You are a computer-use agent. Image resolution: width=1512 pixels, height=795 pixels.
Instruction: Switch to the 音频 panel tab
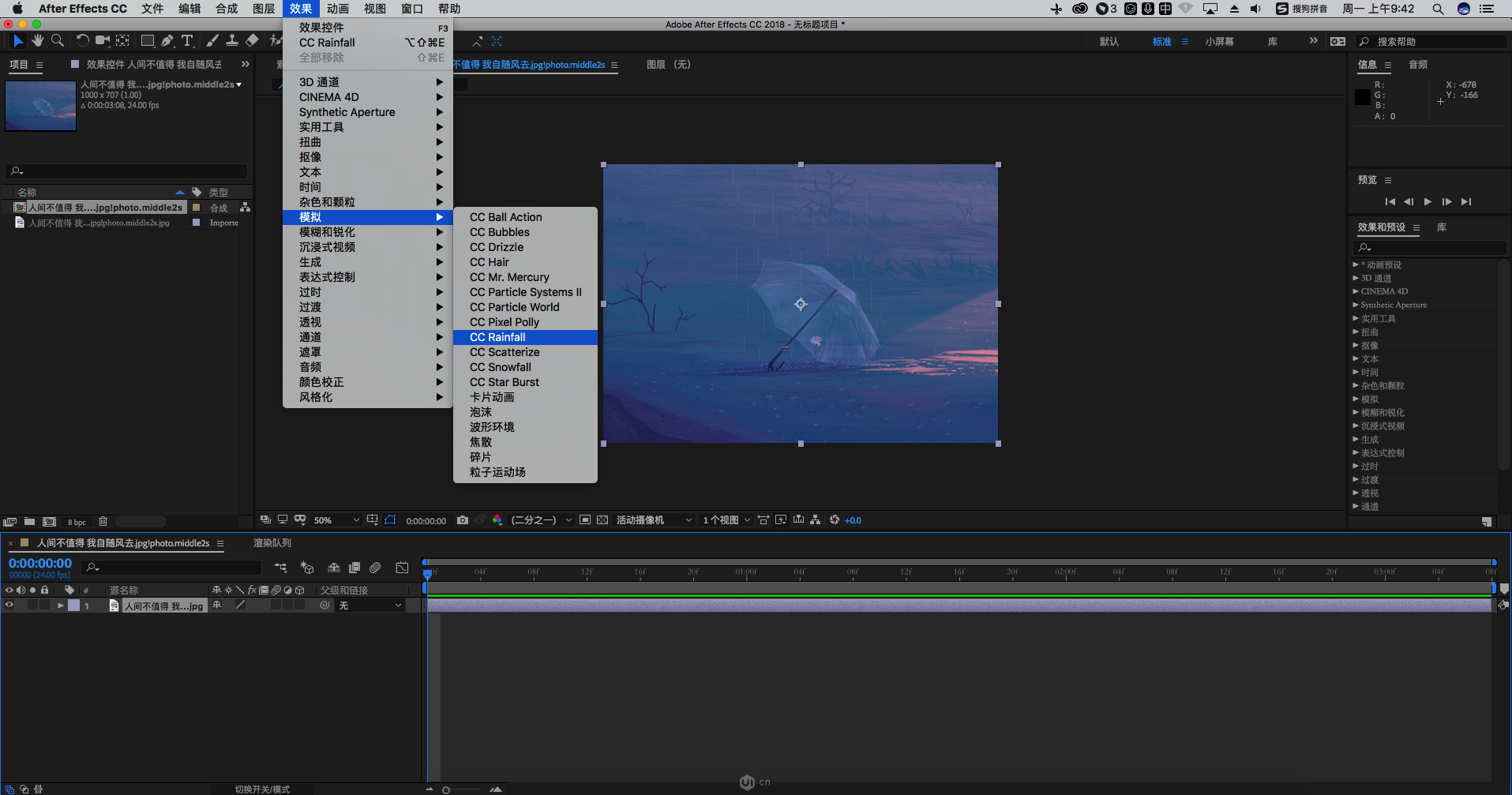1418,65
